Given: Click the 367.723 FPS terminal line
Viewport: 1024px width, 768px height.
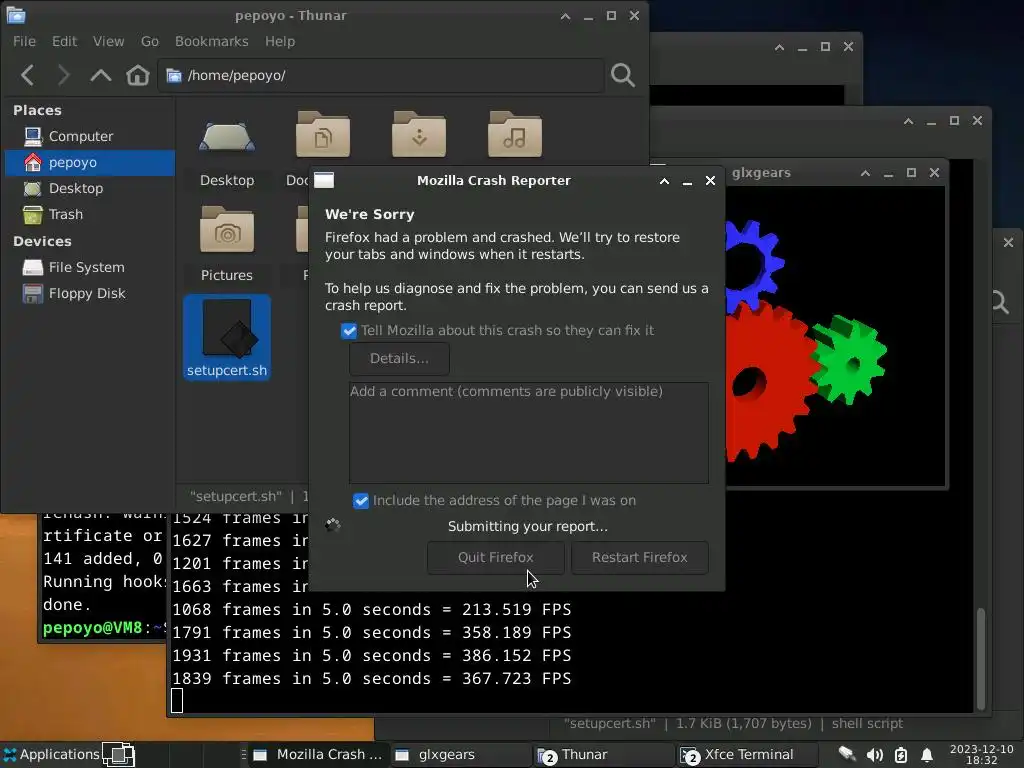Looking at the screenshot, I should tap(372, 679).
